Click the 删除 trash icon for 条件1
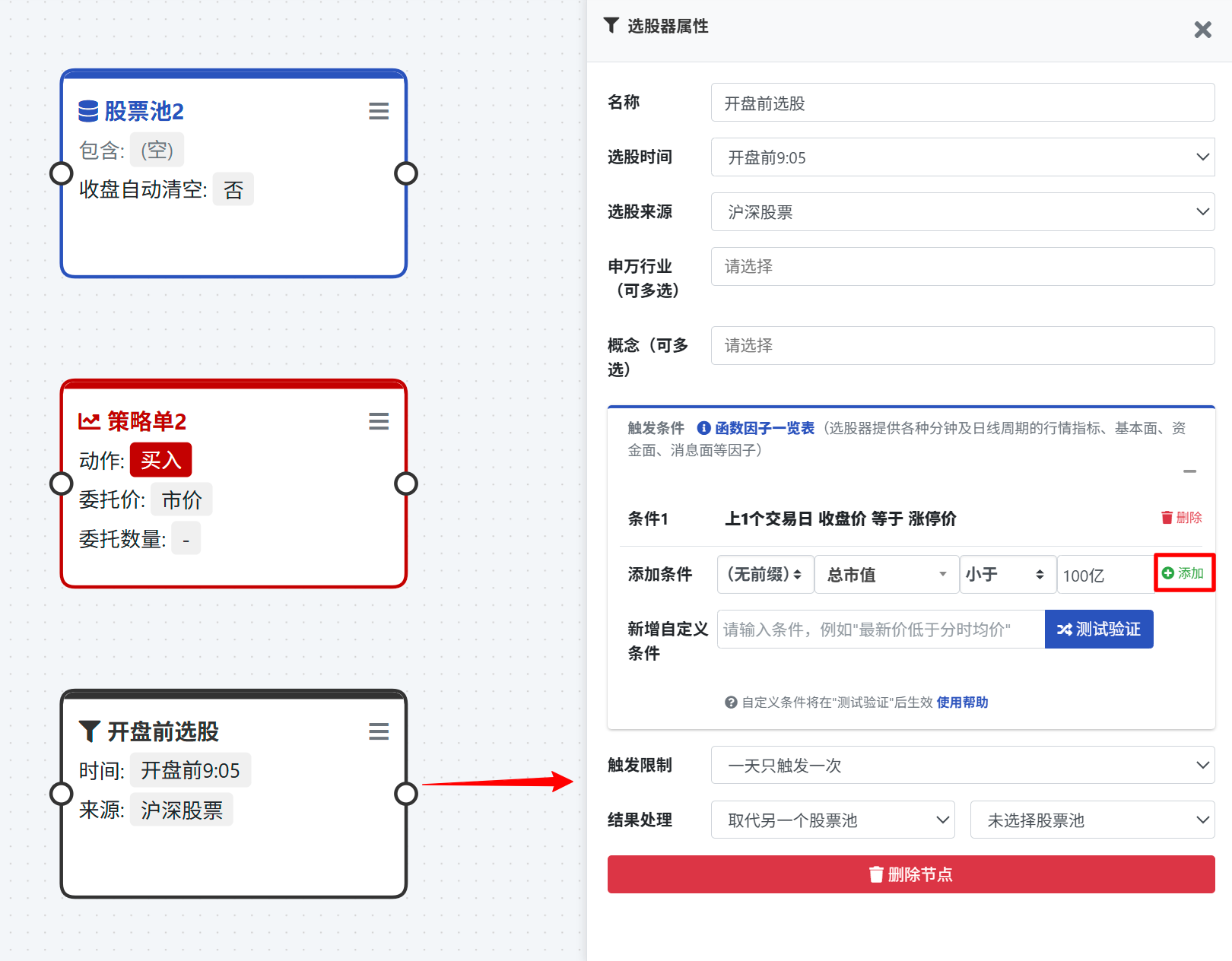Image resolution: width=1232 pixels, height=961 pixels. 1167,518
